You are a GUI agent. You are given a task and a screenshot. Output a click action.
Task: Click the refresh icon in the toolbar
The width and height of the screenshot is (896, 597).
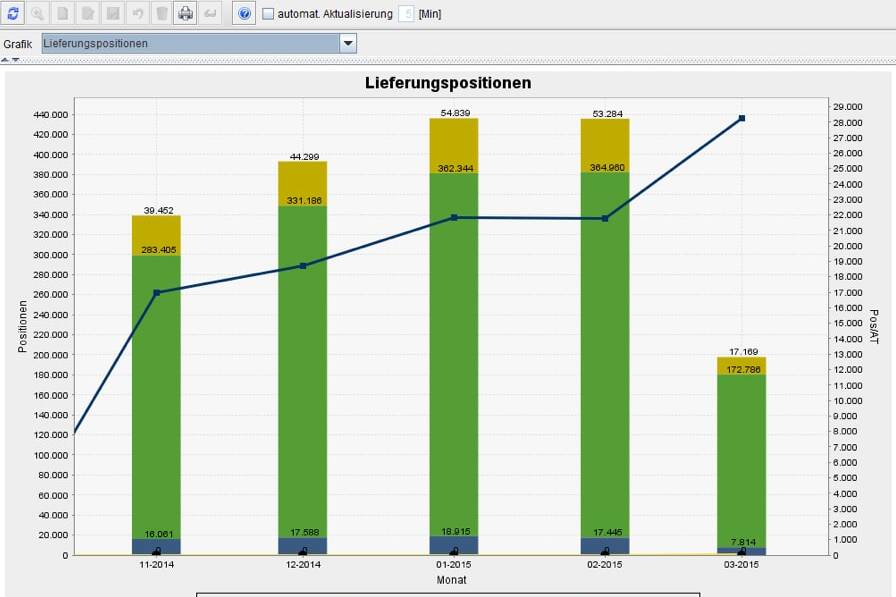coord(13,14)
